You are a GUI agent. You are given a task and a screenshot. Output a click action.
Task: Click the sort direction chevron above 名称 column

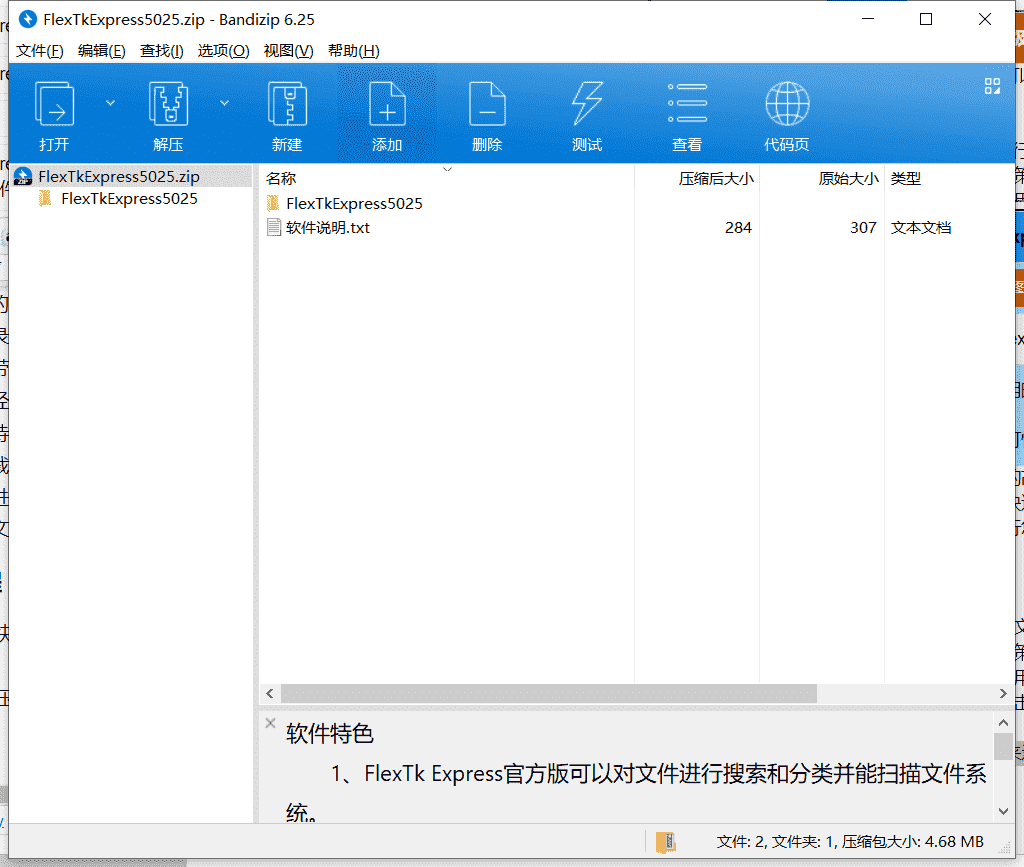pyautogui.click(x=447, y=169)
